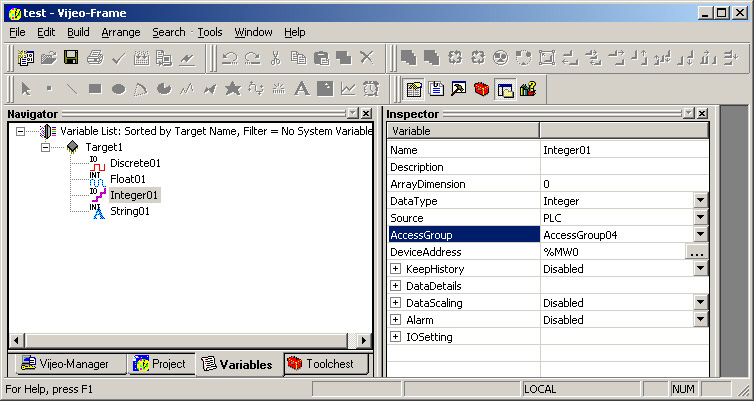The image size is (754, 401).
Task: Expand the KeepHistory property group
Action: coord(395,269)
